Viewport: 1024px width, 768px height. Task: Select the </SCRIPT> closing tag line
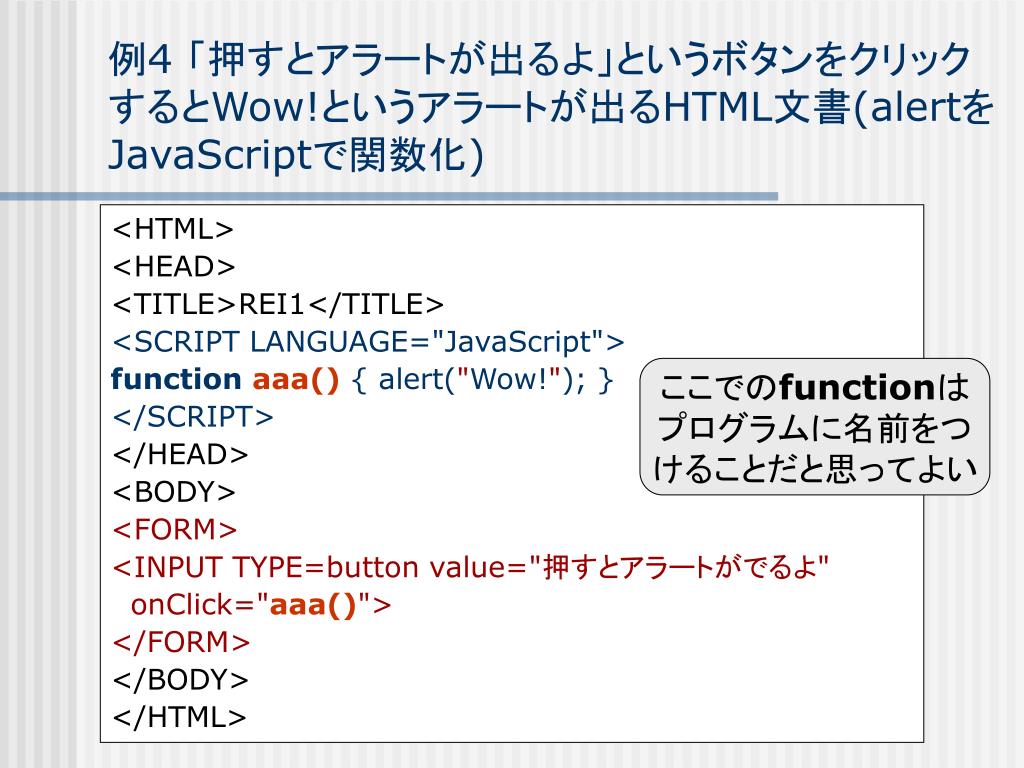click(x=193, y=417)
